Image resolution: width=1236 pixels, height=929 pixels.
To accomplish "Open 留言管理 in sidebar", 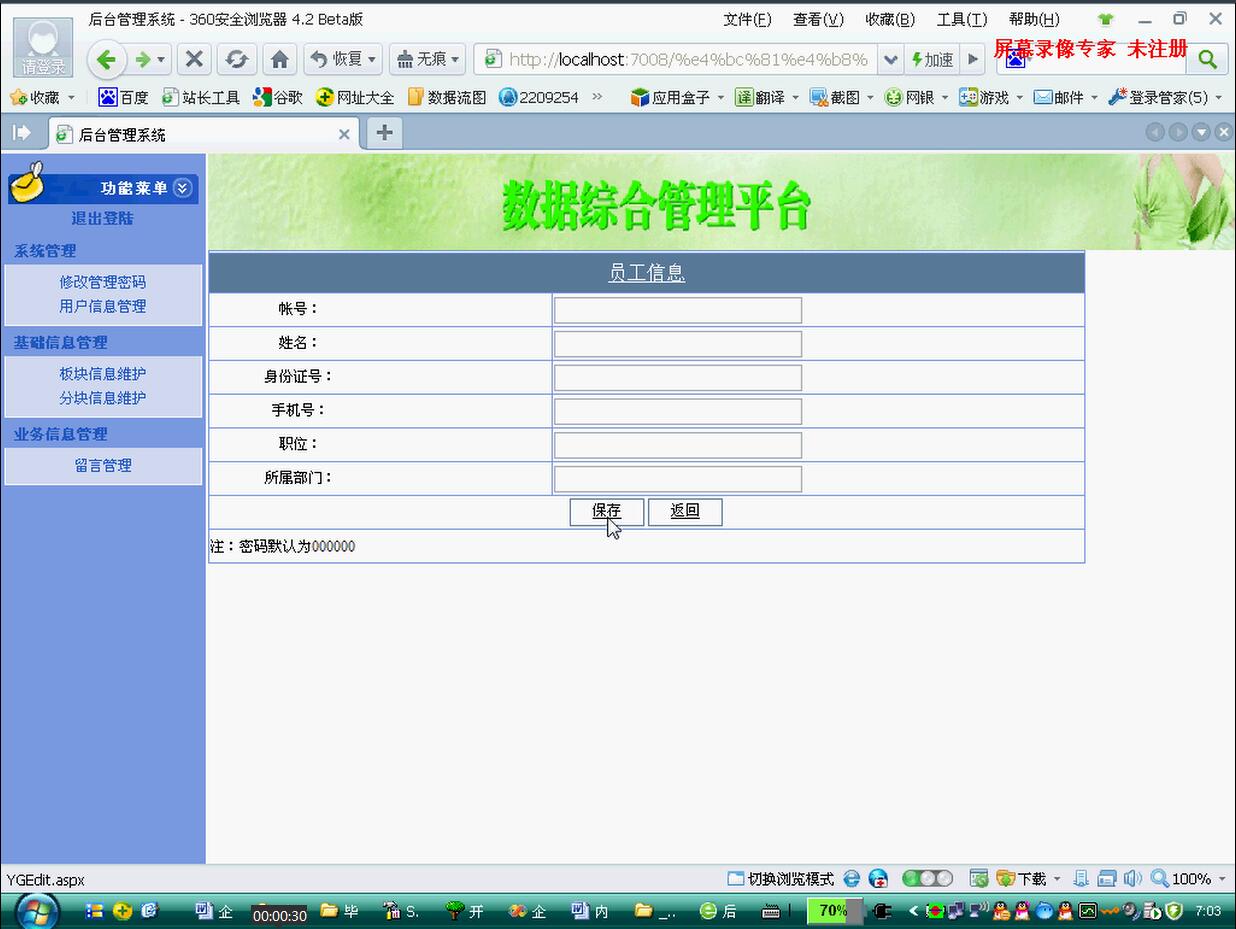I will [102, 465].
